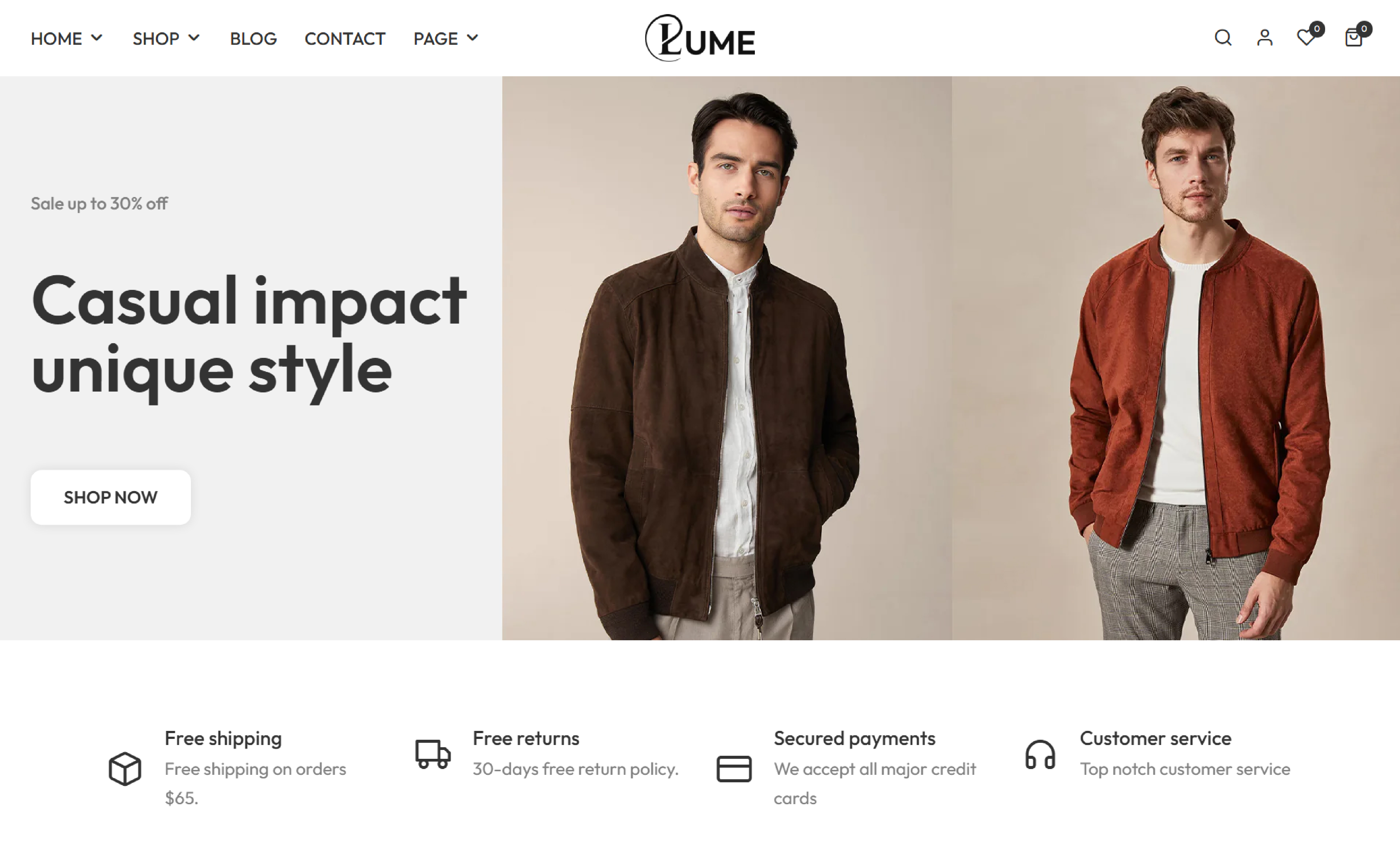
Task: Click the Free returns truck icon
Action: tap(433, 754)
